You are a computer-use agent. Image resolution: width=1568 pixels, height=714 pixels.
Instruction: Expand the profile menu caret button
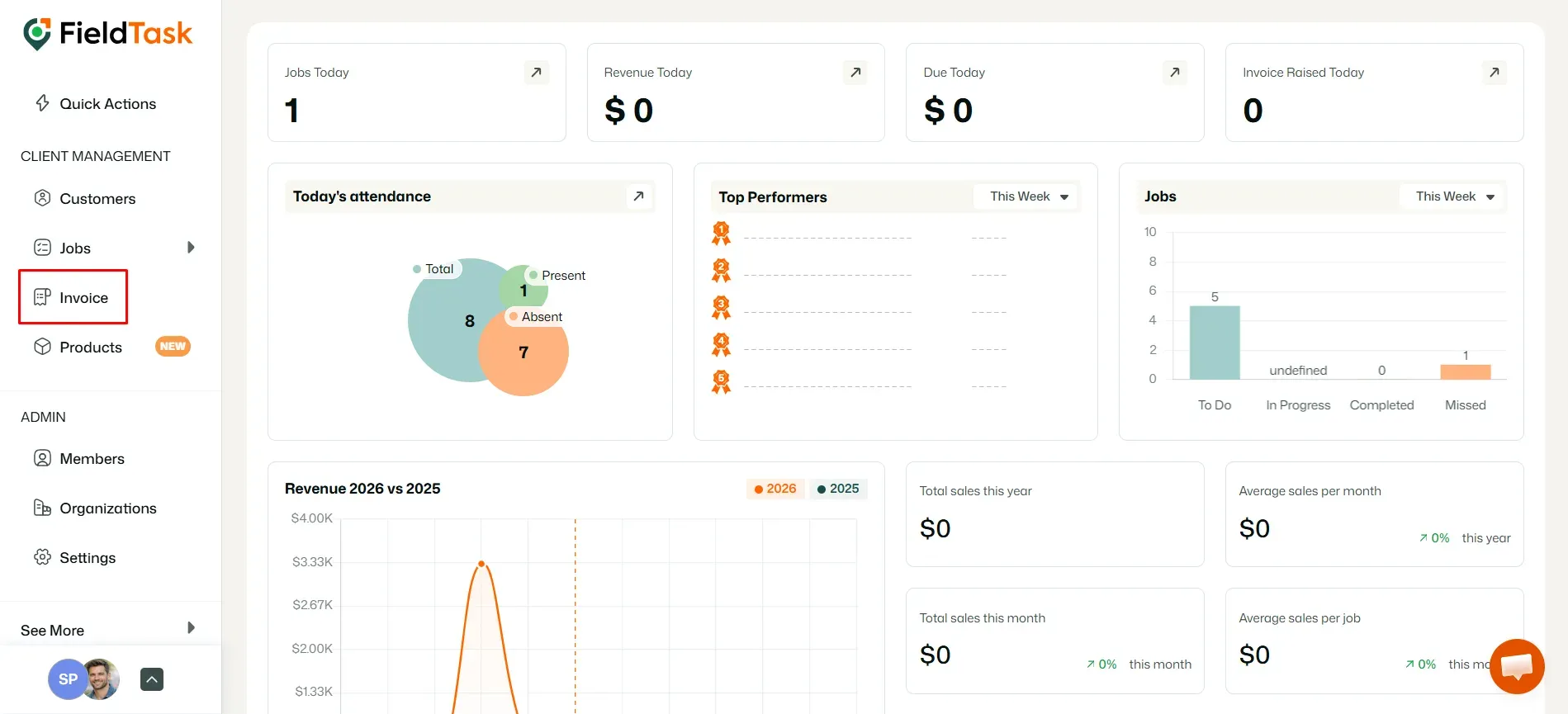point(152,679)
